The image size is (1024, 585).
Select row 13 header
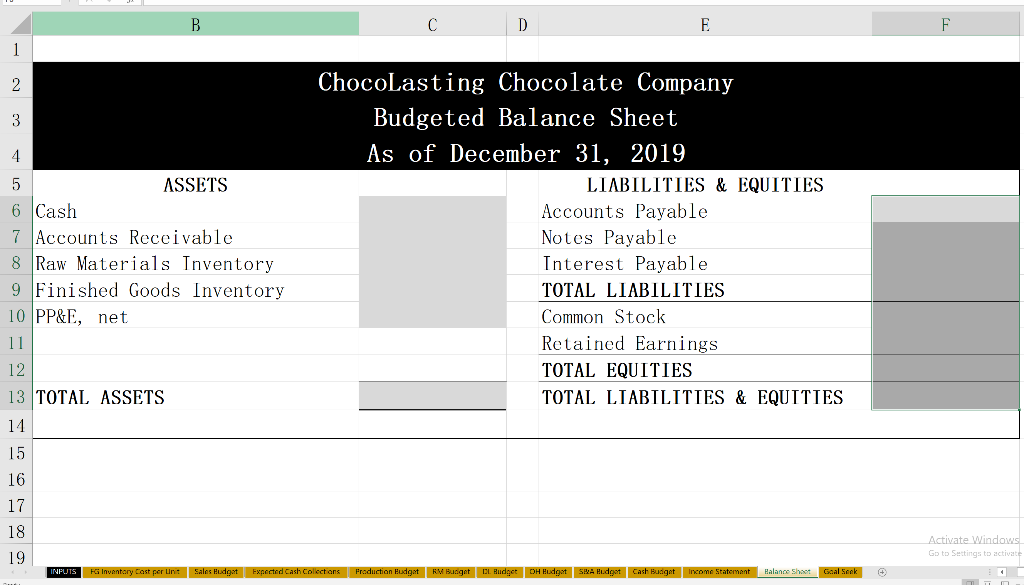coord(16,396)
